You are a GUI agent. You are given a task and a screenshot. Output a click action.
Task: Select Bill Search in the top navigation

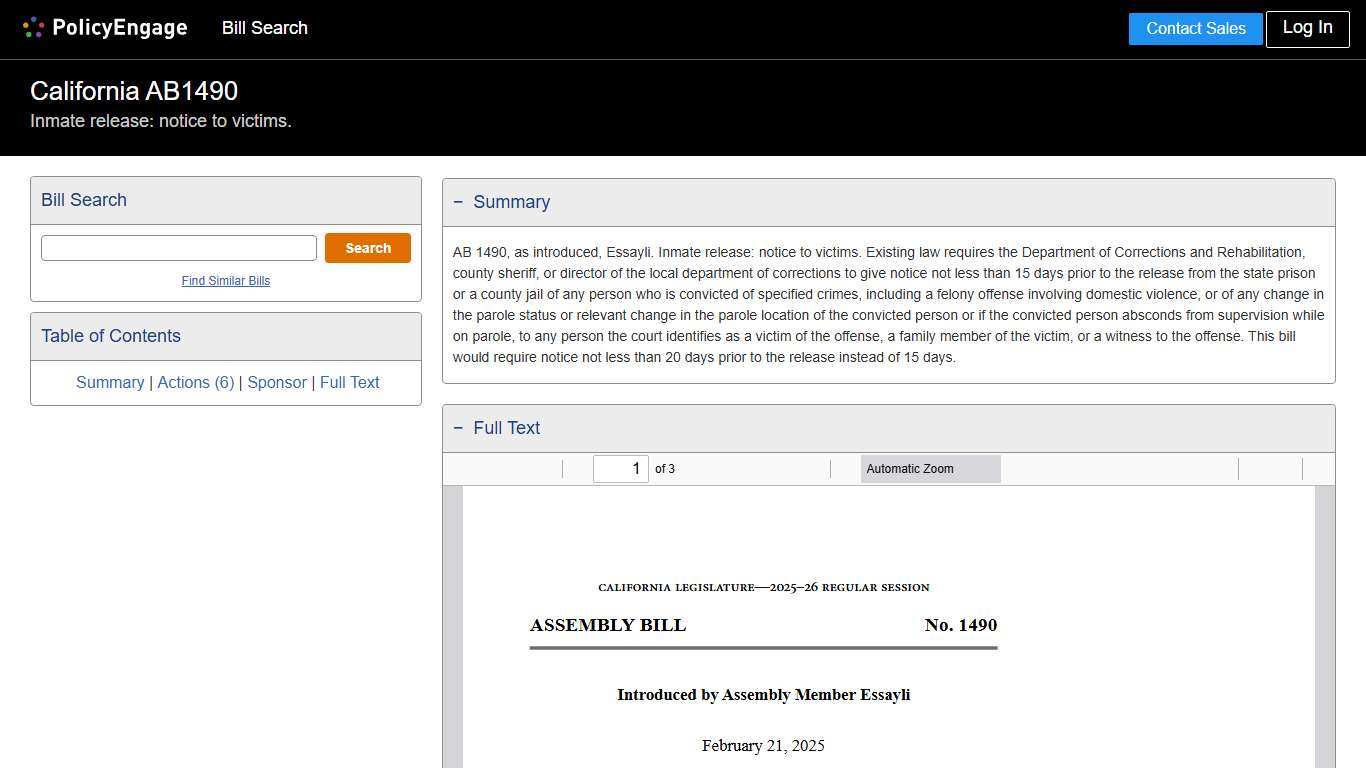pyautogui.click(x=264, y=28)
